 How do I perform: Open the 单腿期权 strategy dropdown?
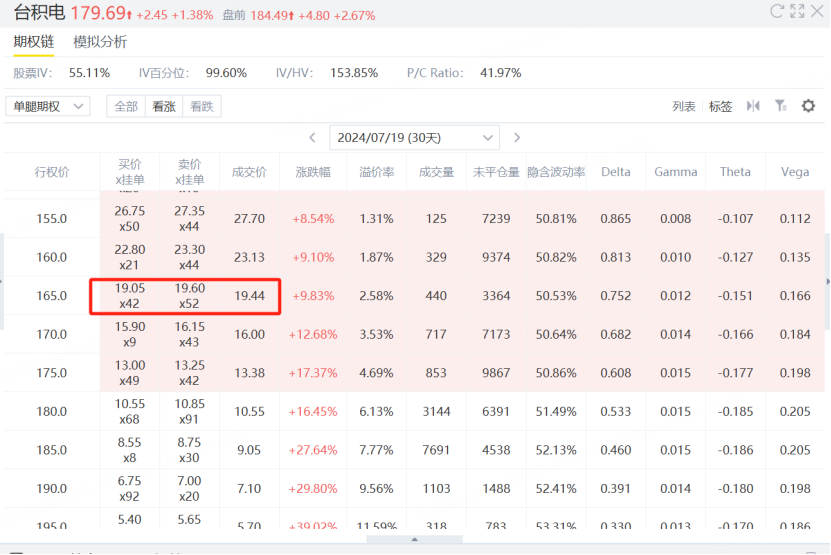[x=48, y=107]
